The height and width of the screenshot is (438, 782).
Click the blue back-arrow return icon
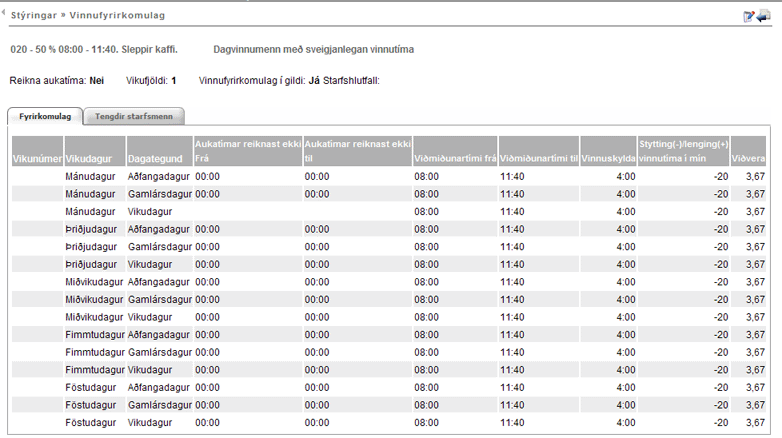click(x=764, y=16)
